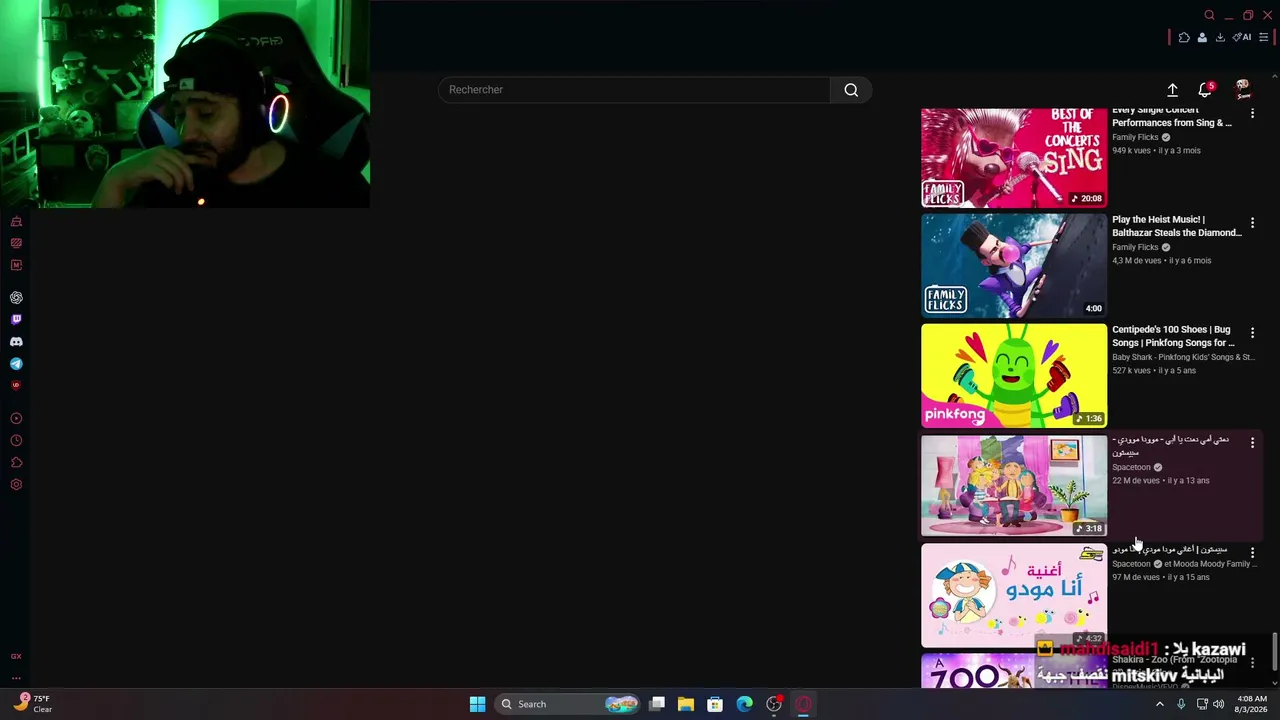This screenshot has height=720, width=1280.
Task: Open the sidebar player icon
Action: [x=16, y=419]
